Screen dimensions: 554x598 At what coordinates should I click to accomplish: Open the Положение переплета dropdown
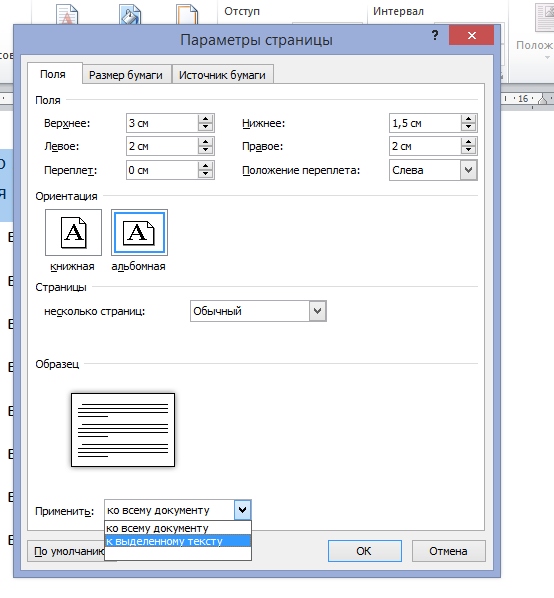469,170
